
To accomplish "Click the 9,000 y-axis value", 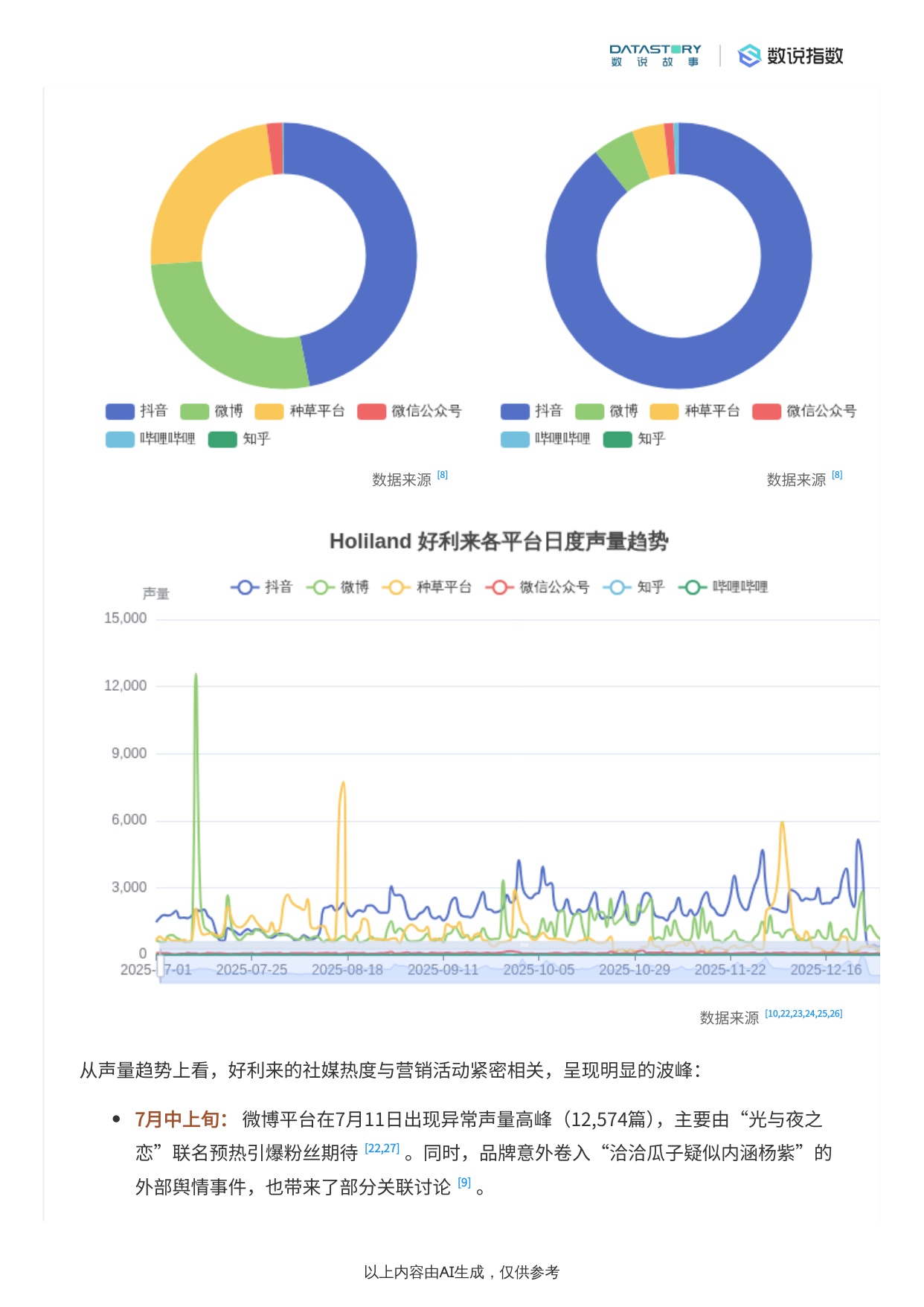I will (129, 753).
